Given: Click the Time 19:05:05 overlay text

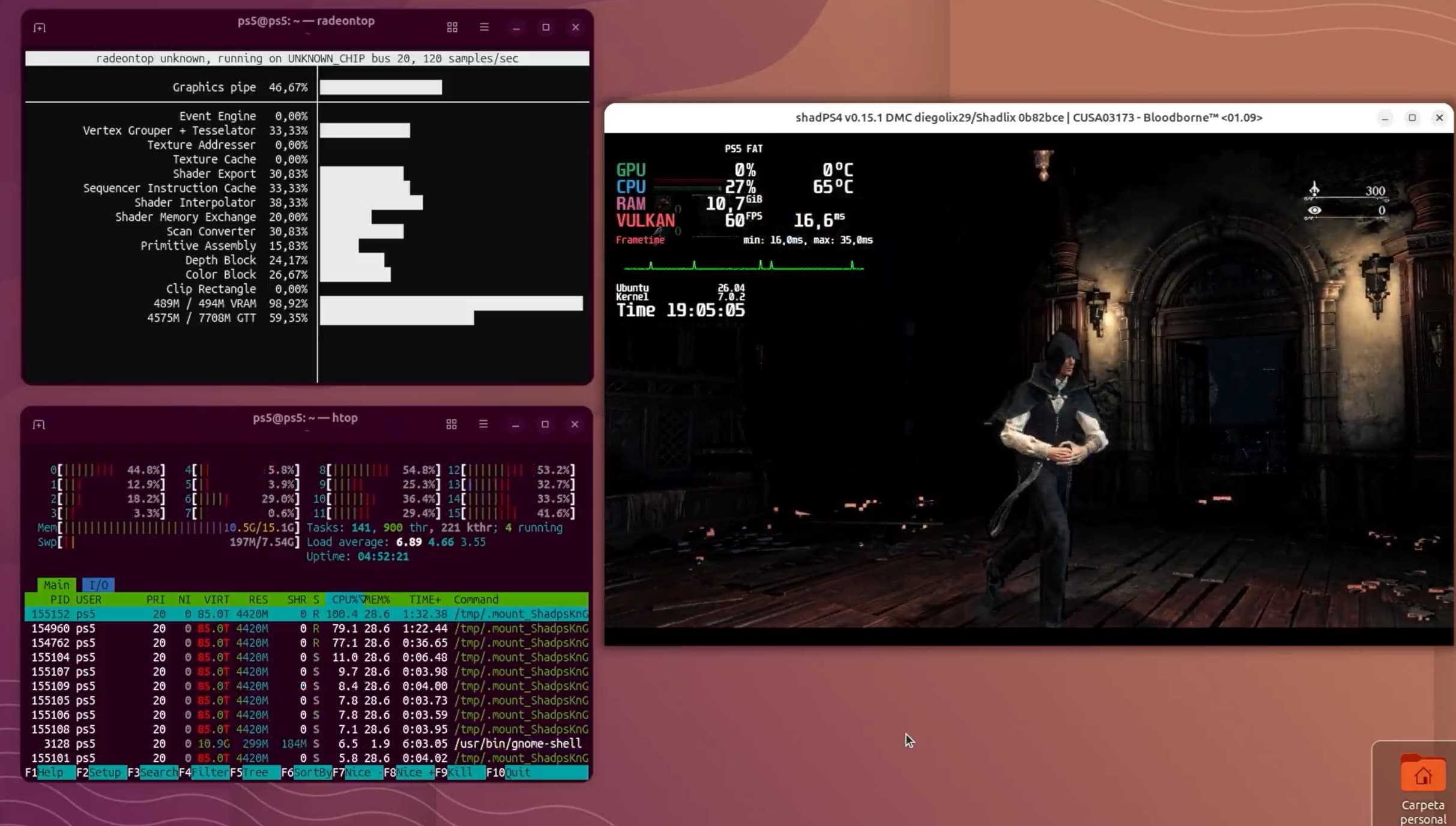Looking at the screenshot, I should [680, 310].
